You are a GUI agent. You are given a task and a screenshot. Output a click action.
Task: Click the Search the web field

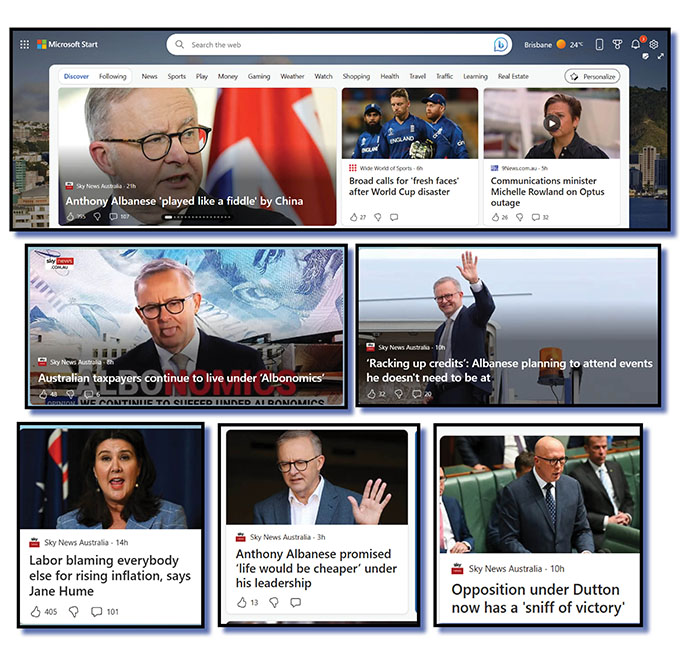tap(339, 45)
